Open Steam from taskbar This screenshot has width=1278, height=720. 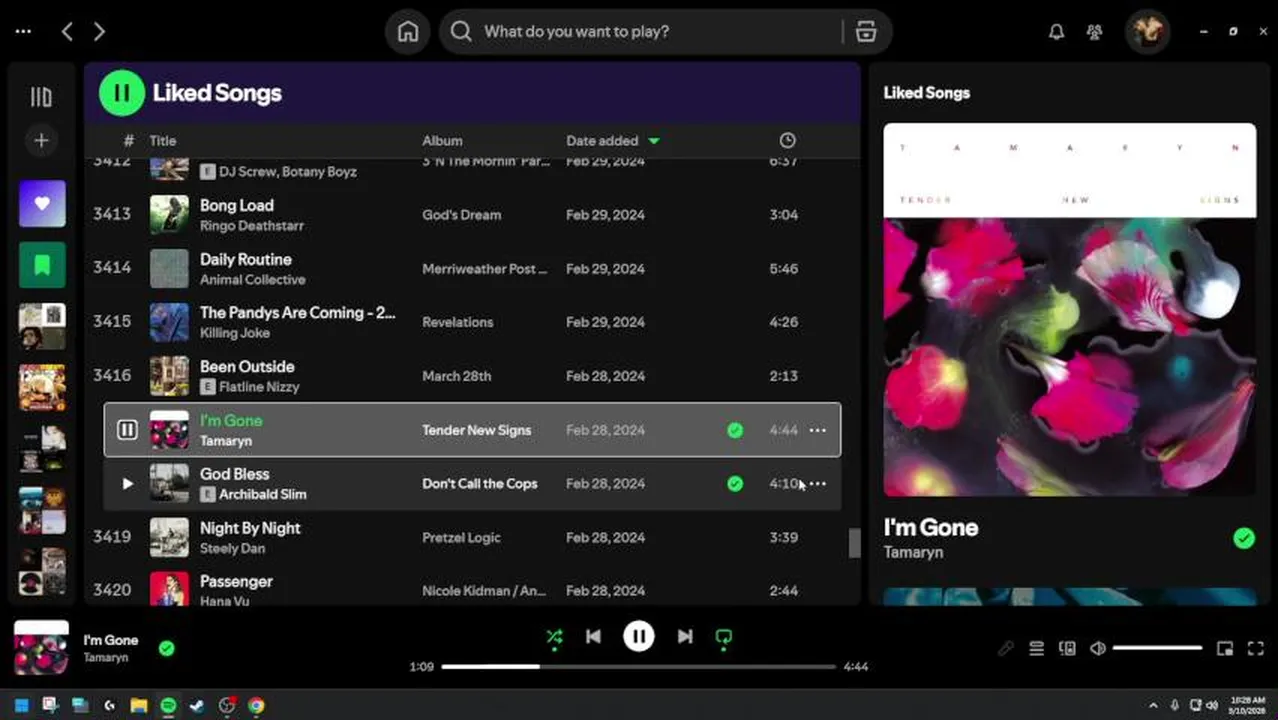coord(197,706)
